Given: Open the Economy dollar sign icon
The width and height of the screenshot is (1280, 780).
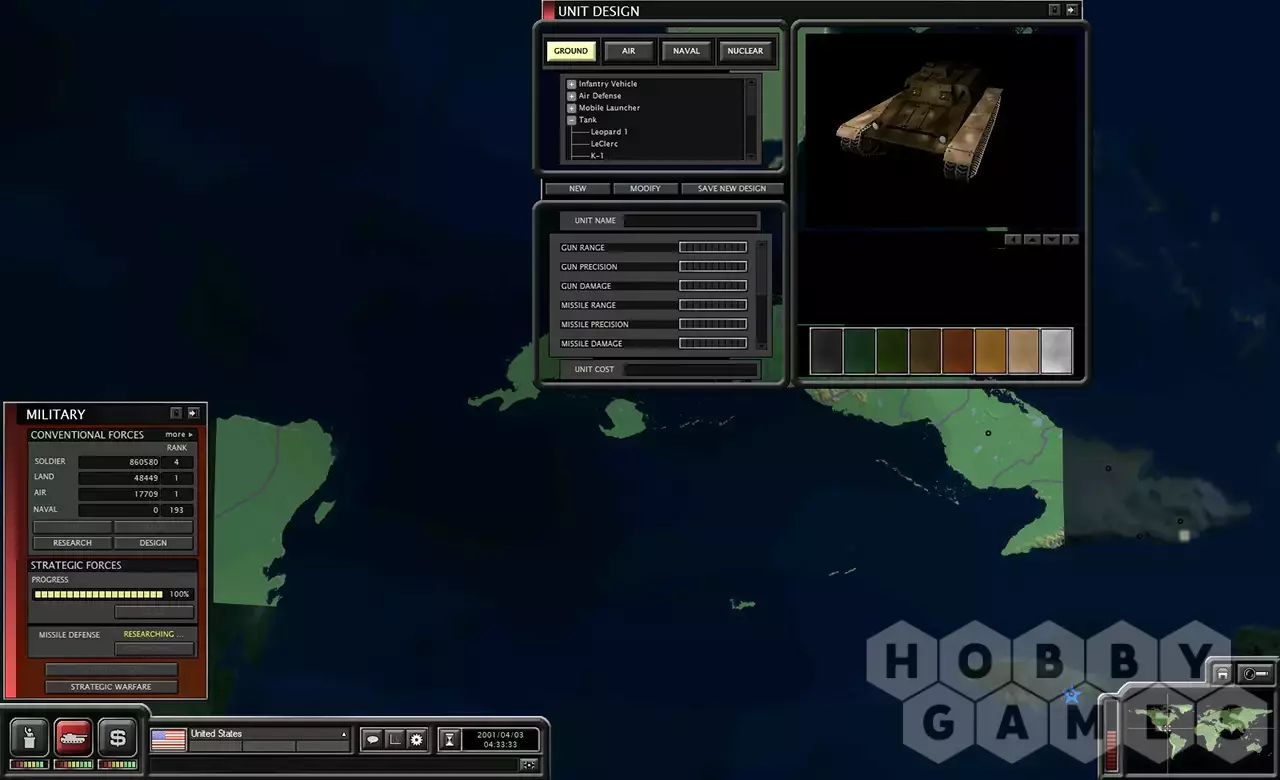Looking at the screenshot, I should [x=117, y=738].
